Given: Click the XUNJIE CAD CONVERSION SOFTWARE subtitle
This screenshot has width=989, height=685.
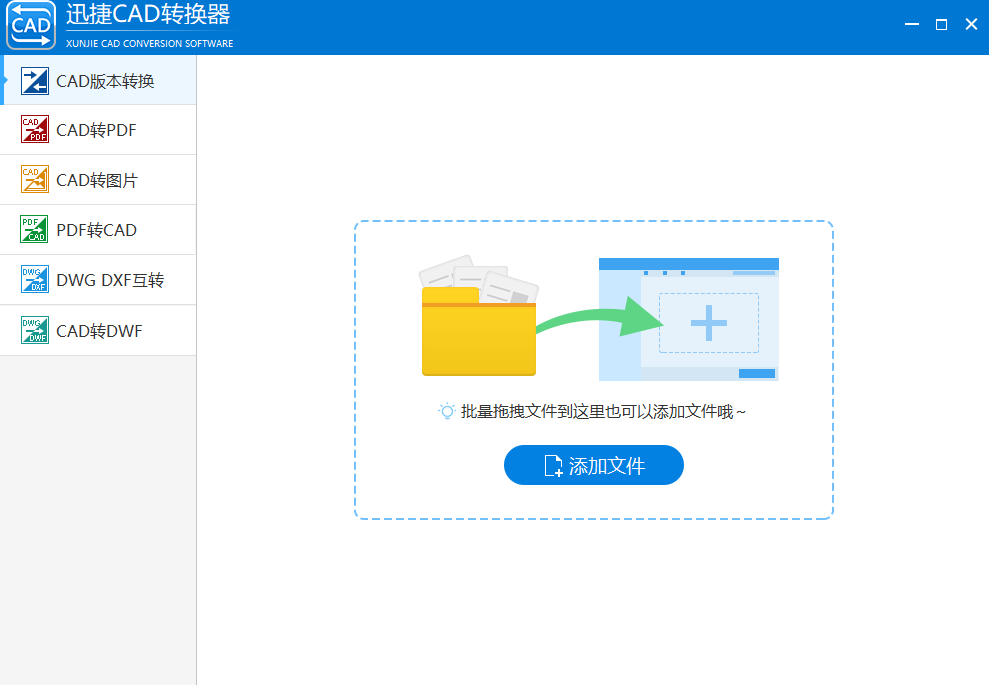Looking at the screenshot, I should [149, 43].
